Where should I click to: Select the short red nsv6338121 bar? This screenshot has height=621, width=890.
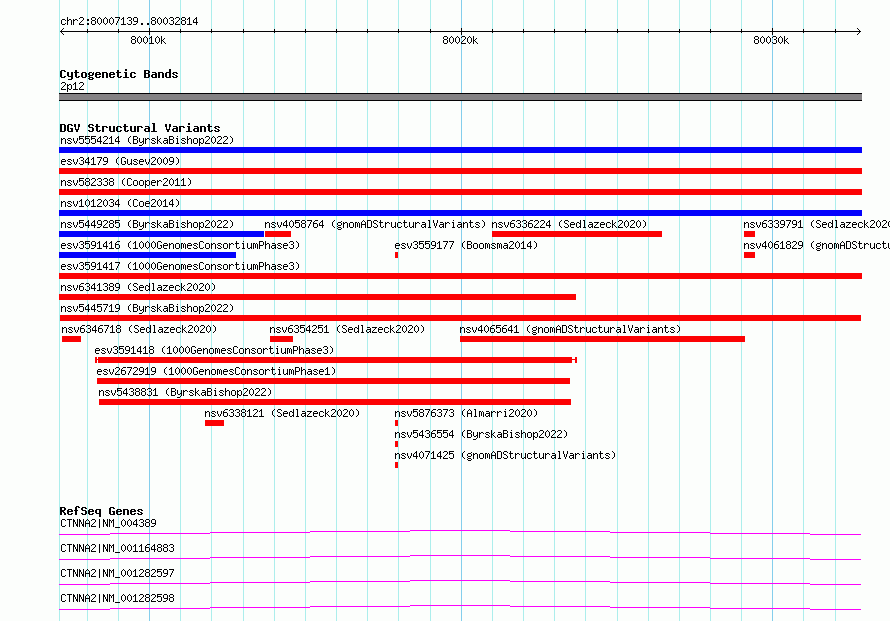pos(215,423)
